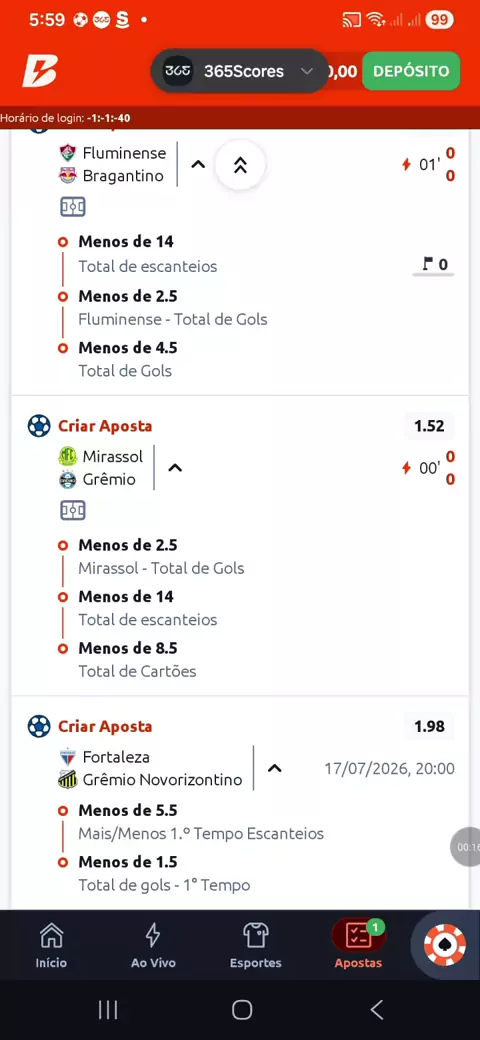This screenshot has width=480, height=1040.
Task: Switch to the Ao Vivo tab
Action: click(153, 946)
